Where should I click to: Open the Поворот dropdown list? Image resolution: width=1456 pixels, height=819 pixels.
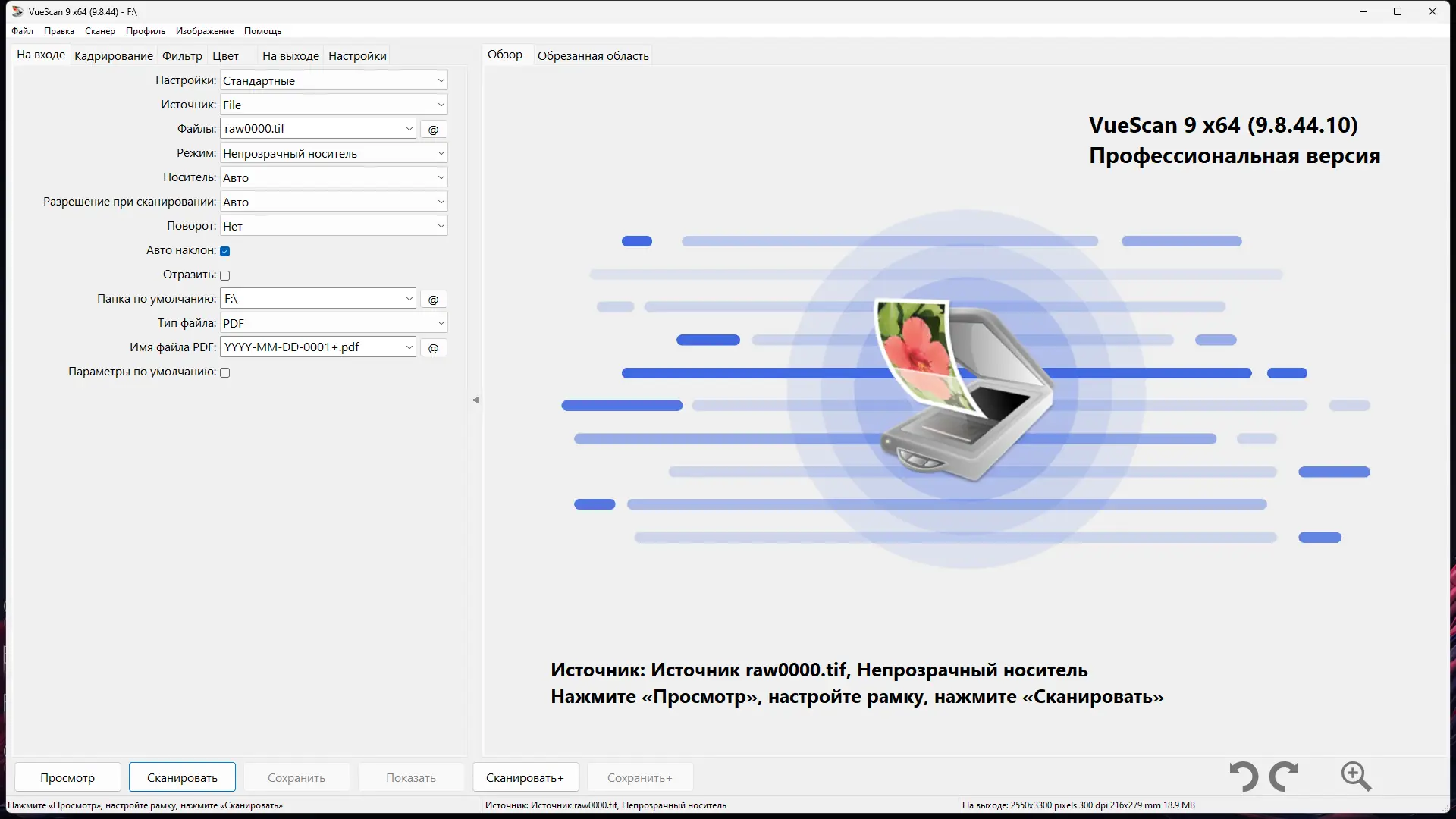coord(334,226)
